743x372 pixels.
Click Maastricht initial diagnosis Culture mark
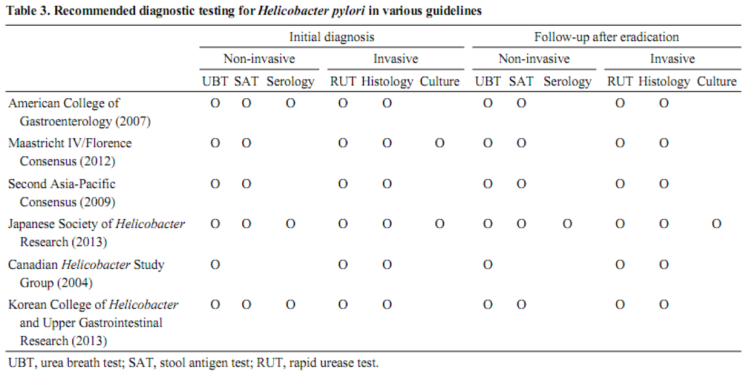coord(440,144)
